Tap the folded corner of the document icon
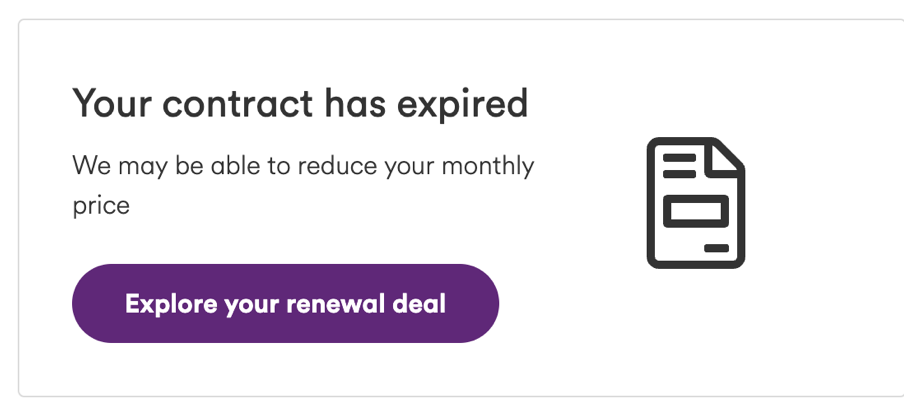This screenshot has width=904, height=410. [x=726, y=157]
